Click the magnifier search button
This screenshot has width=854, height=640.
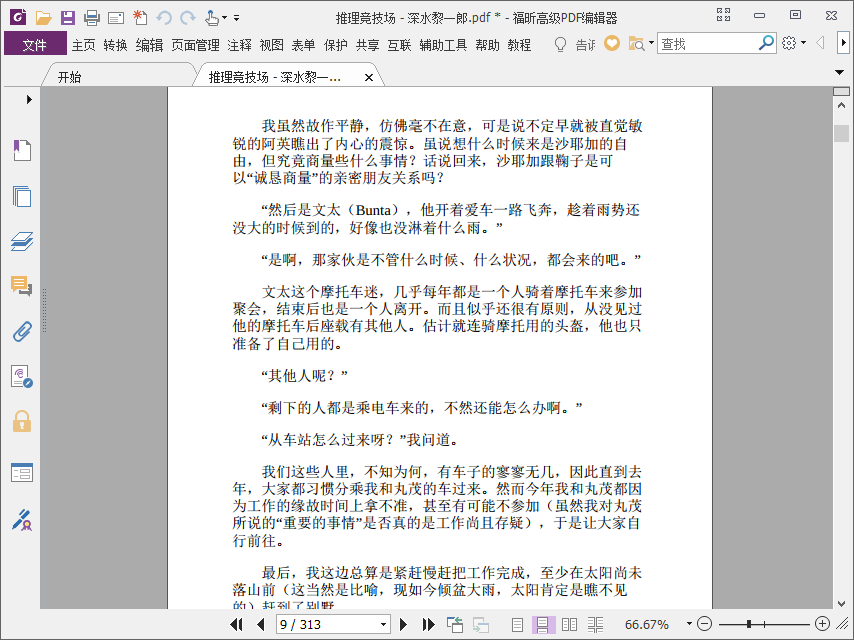point(766,43)
